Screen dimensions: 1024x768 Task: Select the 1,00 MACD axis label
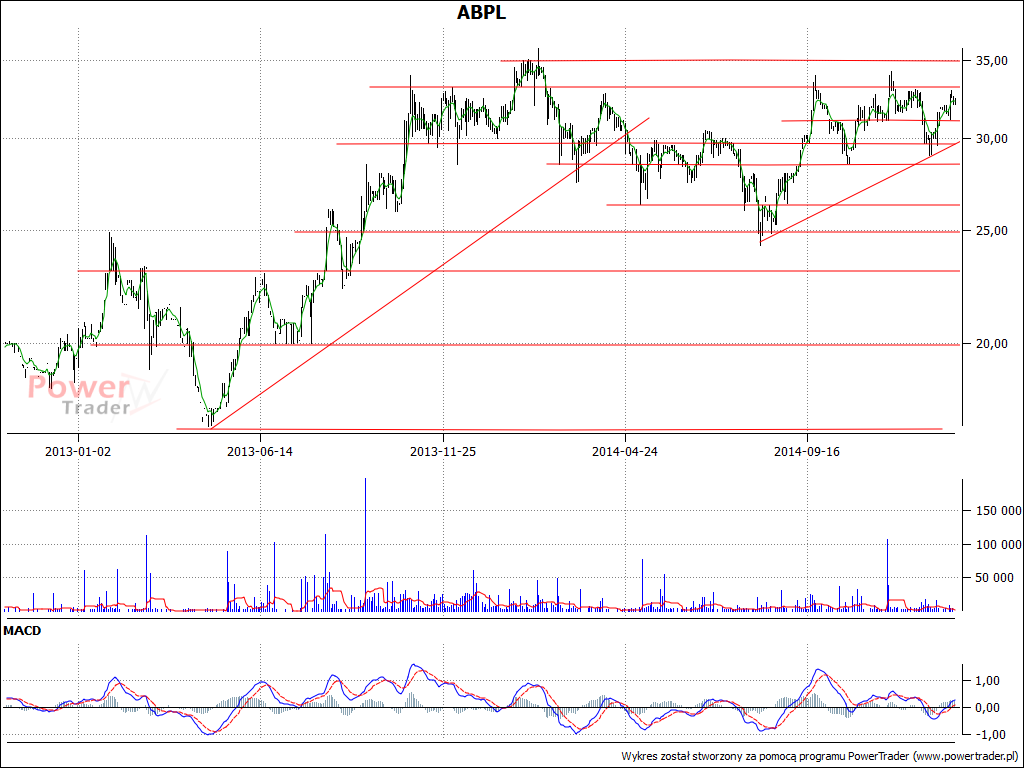click(987, 681)
